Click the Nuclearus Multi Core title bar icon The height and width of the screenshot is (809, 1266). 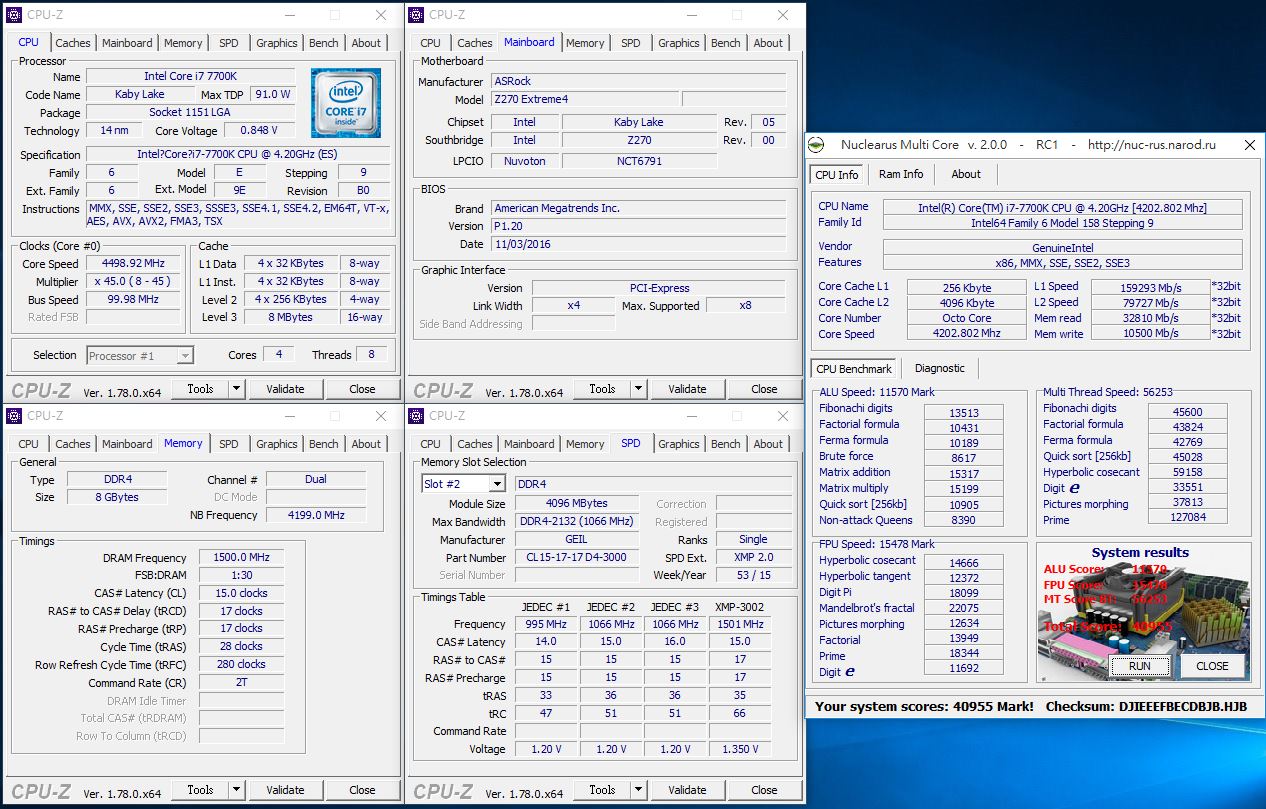point(816,145)
